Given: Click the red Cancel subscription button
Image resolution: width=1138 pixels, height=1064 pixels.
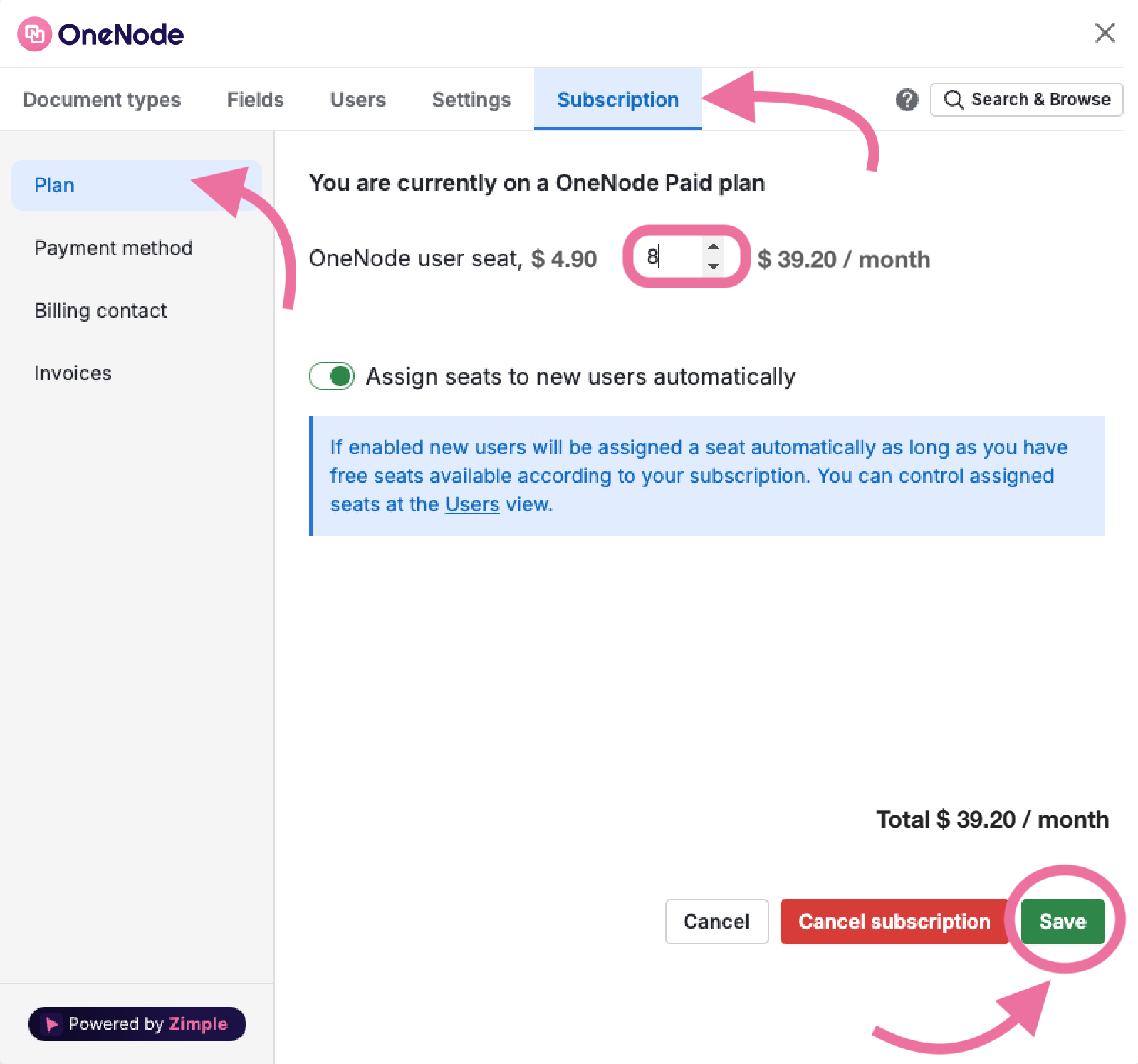Looking at the screenshot, I should tap(894, 922).
